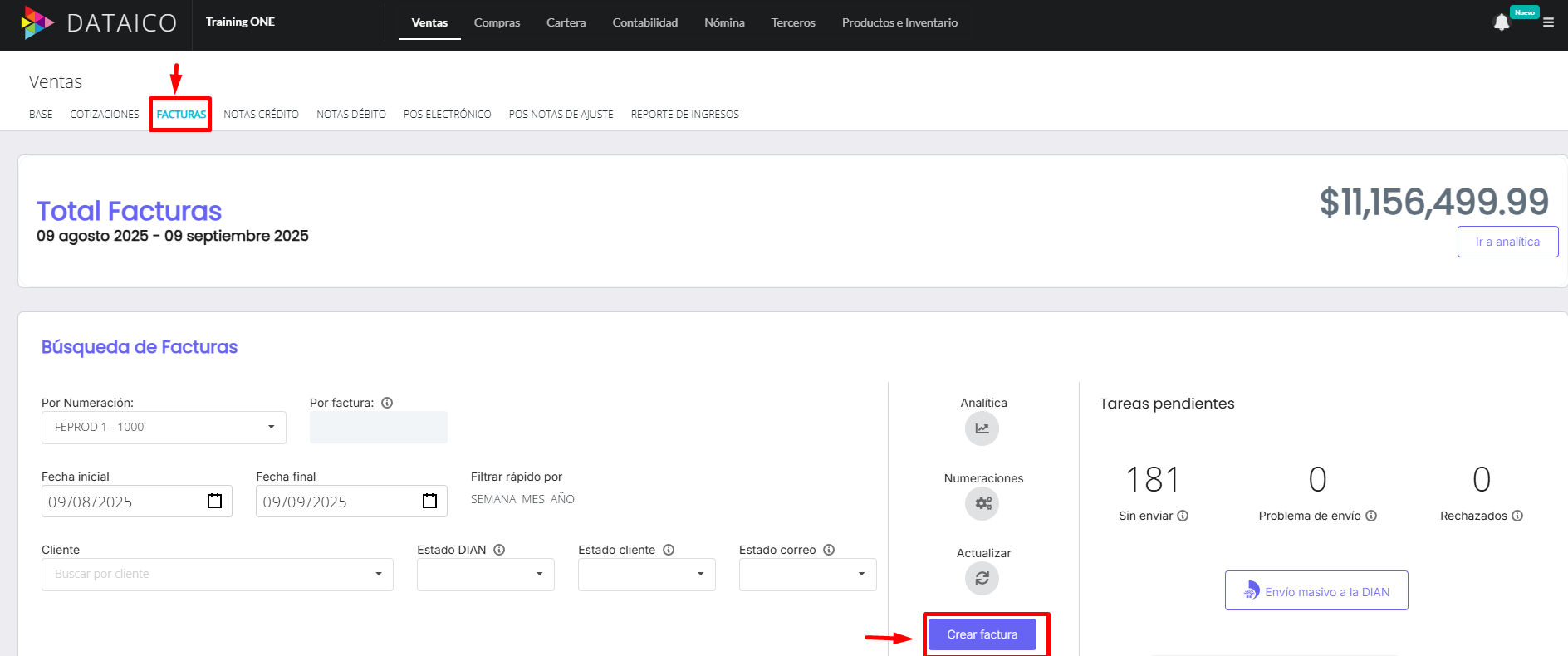Open the Contabilidad menu
Screen dimensions: 1568x656
click(x=644, y=22)
